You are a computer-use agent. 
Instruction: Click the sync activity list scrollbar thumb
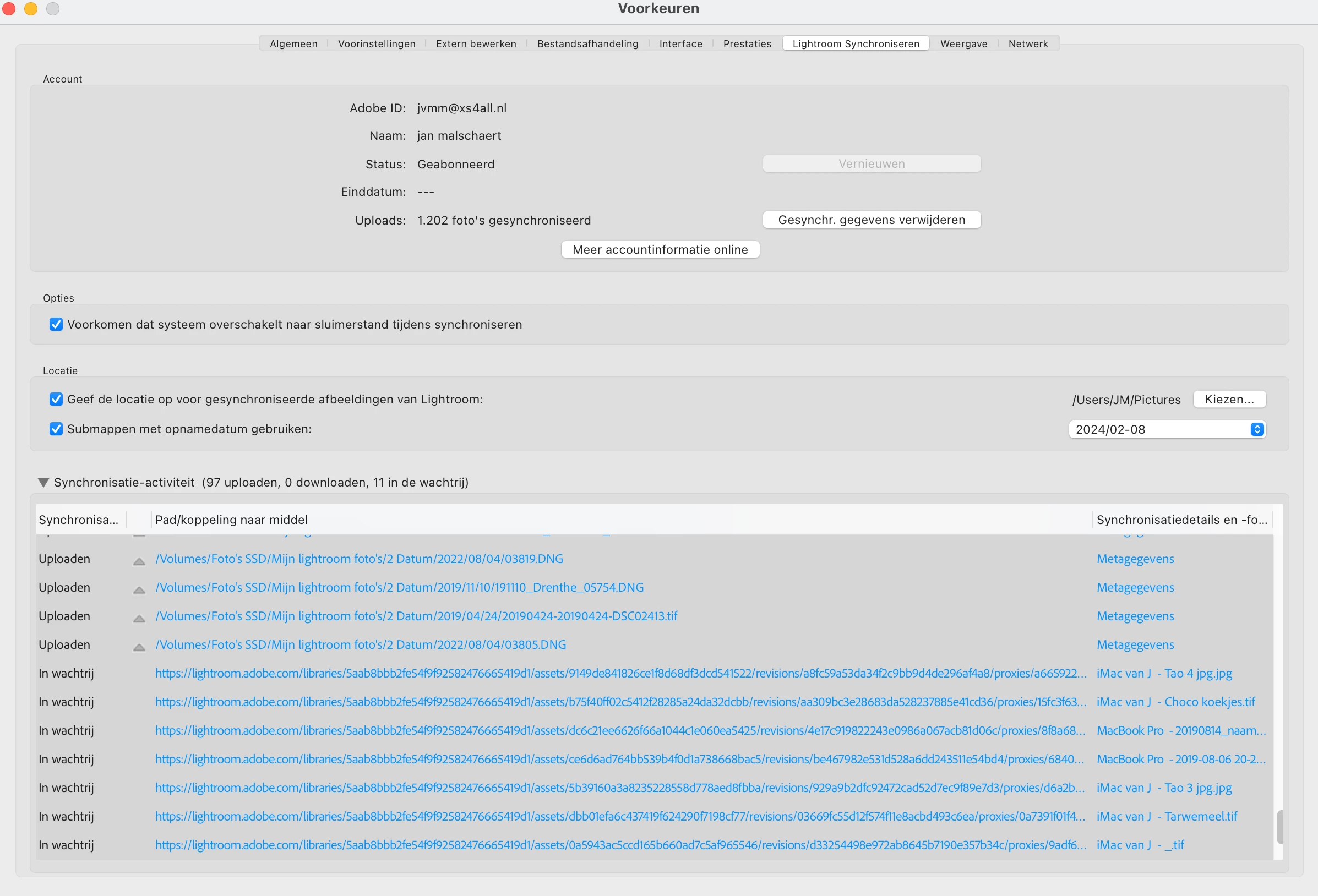point(1279,826)
